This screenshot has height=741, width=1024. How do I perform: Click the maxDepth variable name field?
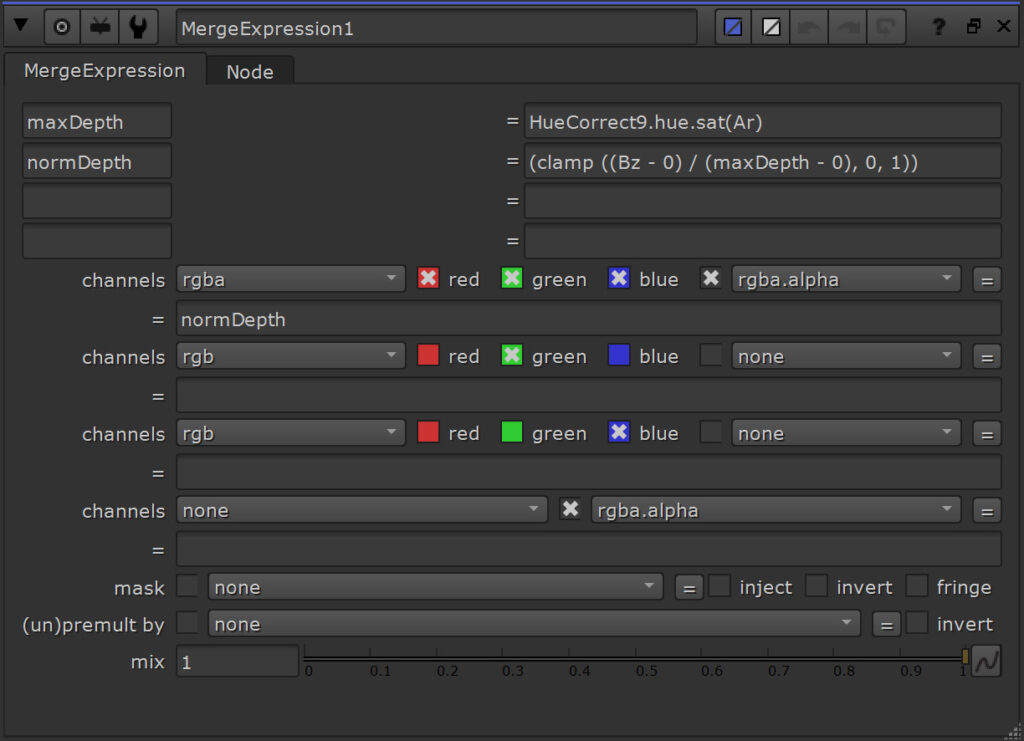click(97, 121)
